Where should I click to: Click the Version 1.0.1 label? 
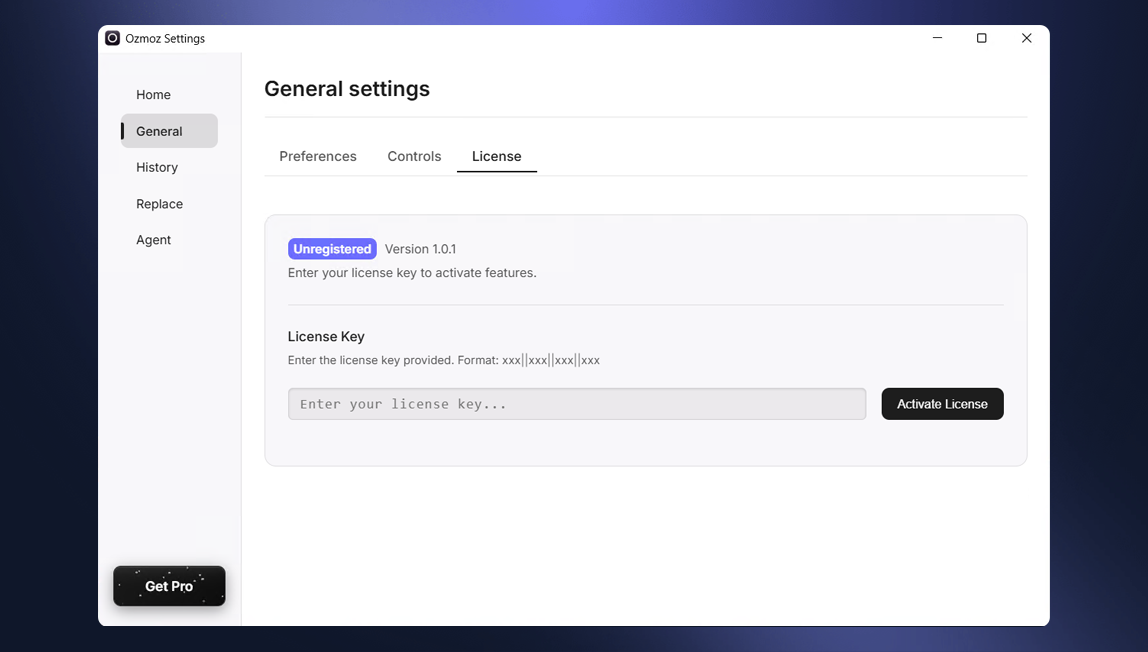point(421,248)
